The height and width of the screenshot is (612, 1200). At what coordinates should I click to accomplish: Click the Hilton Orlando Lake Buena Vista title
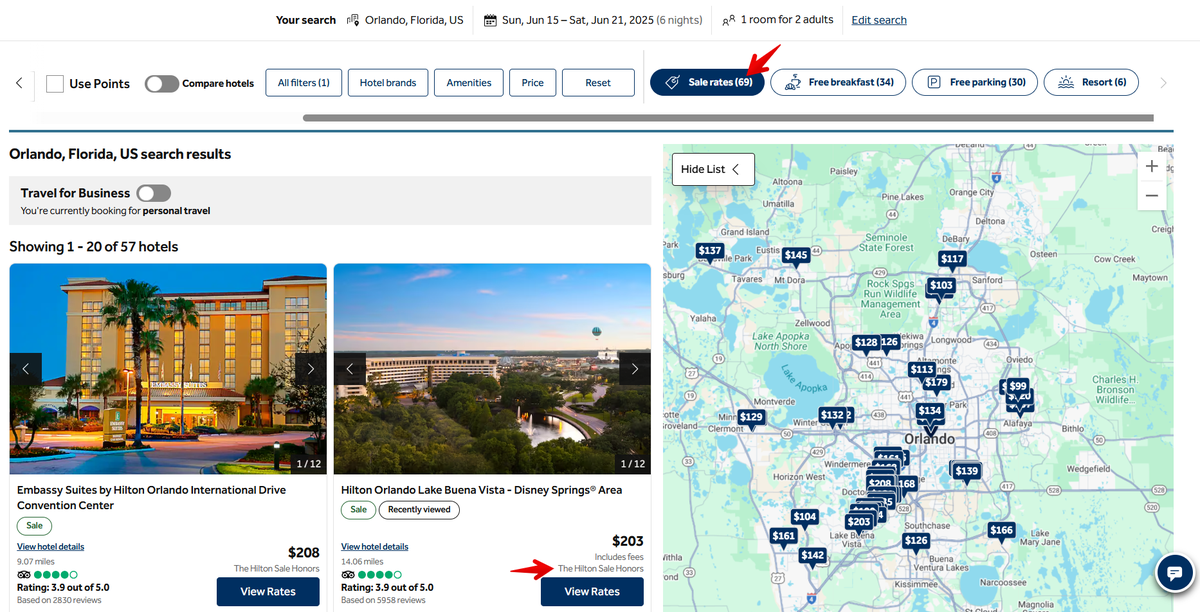pyautogui.click(x=482, y=490)
